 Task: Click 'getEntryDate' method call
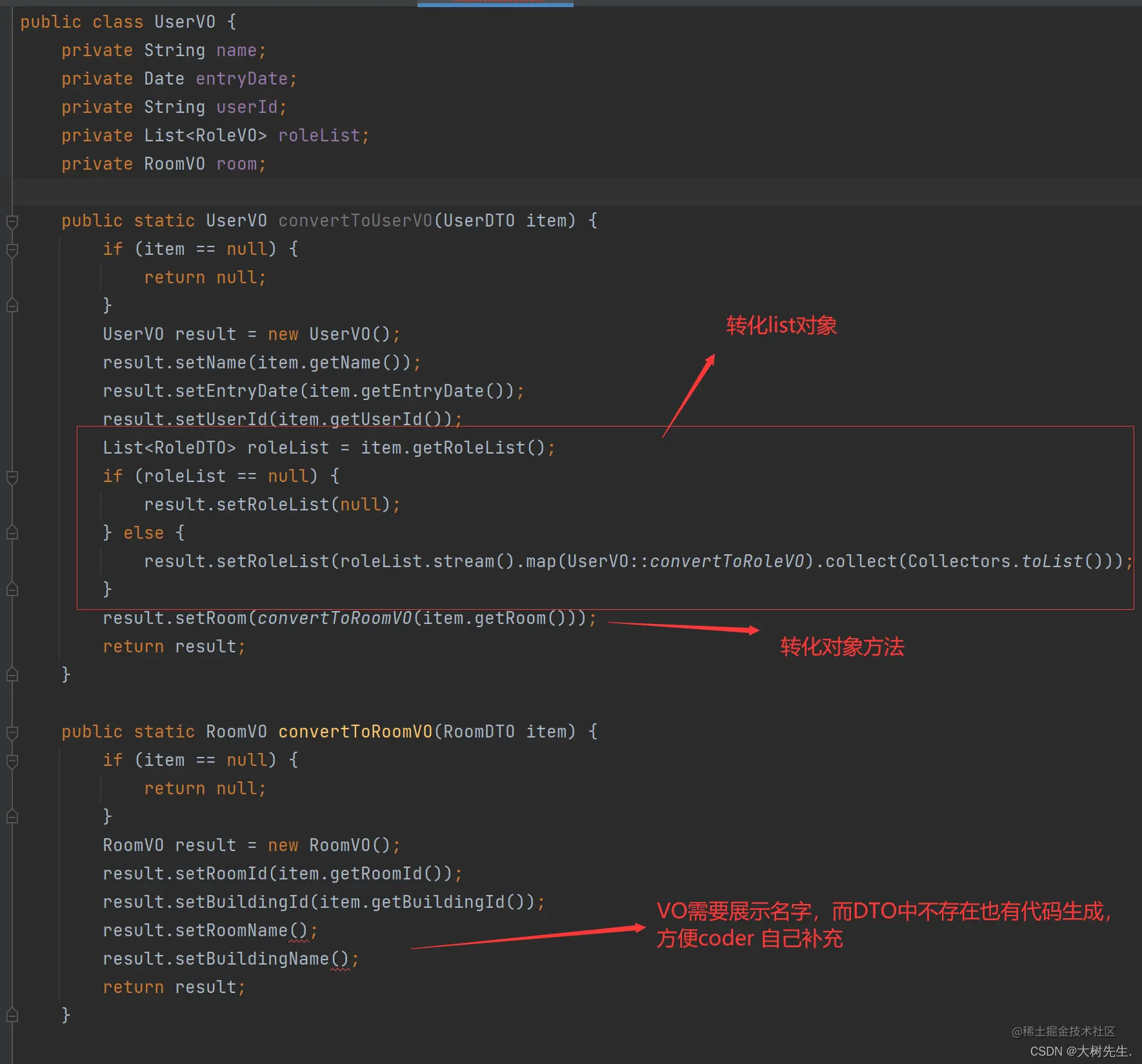[x=422, y=391]
